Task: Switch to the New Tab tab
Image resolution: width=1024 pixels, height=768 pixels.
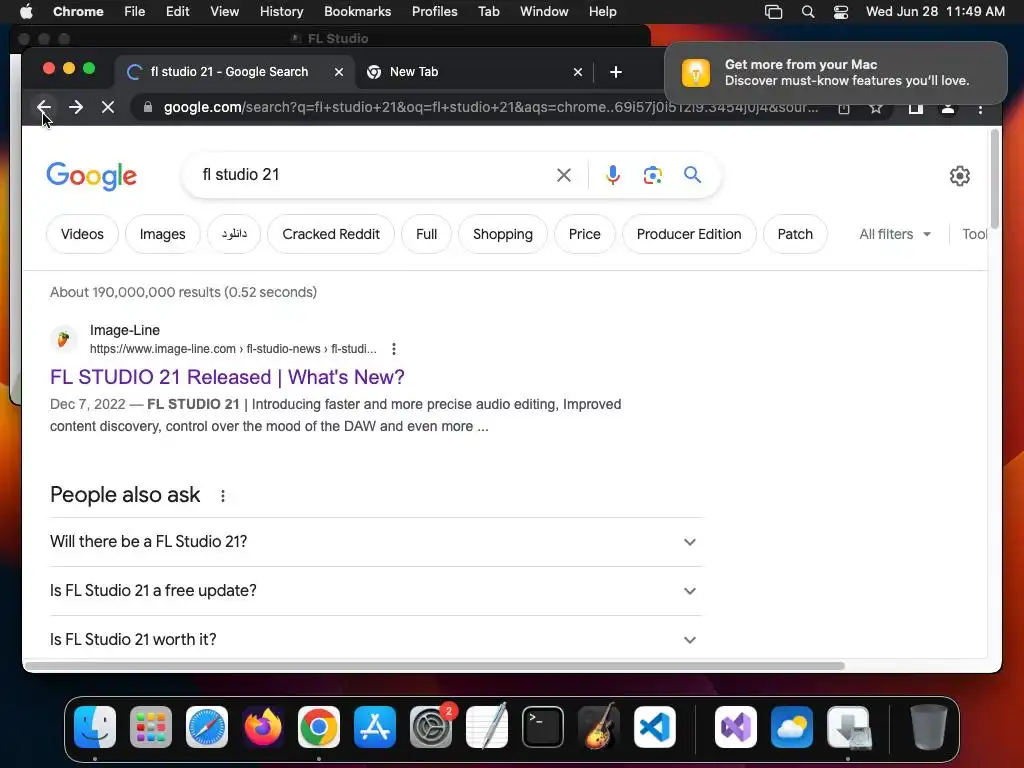Action: point(475,72)
